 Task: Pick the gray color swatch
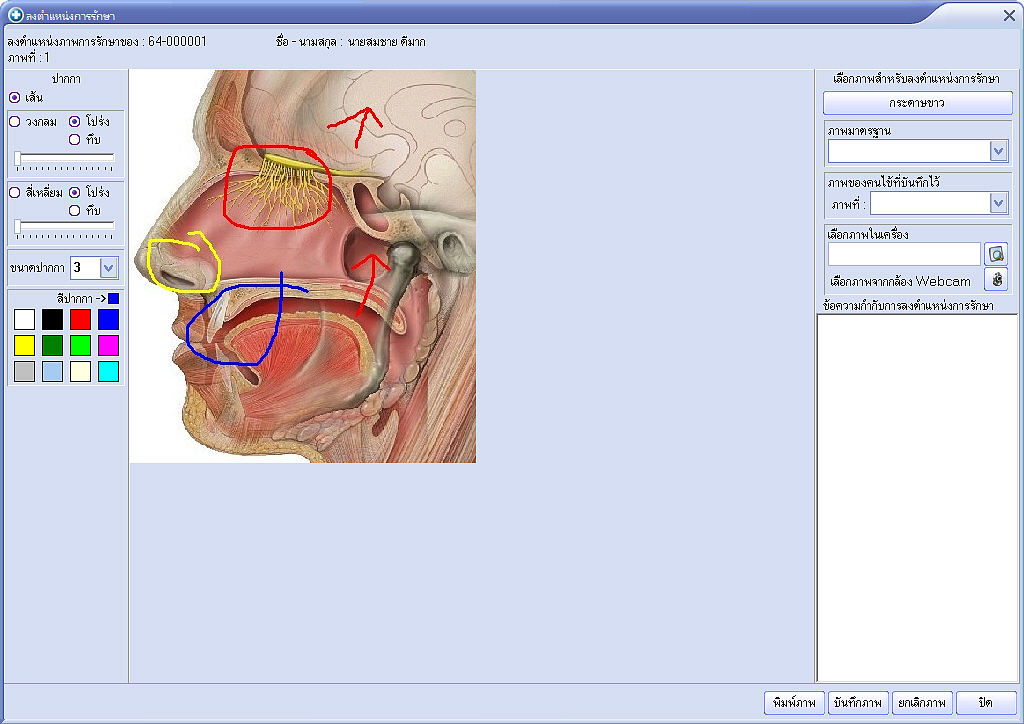24,371
